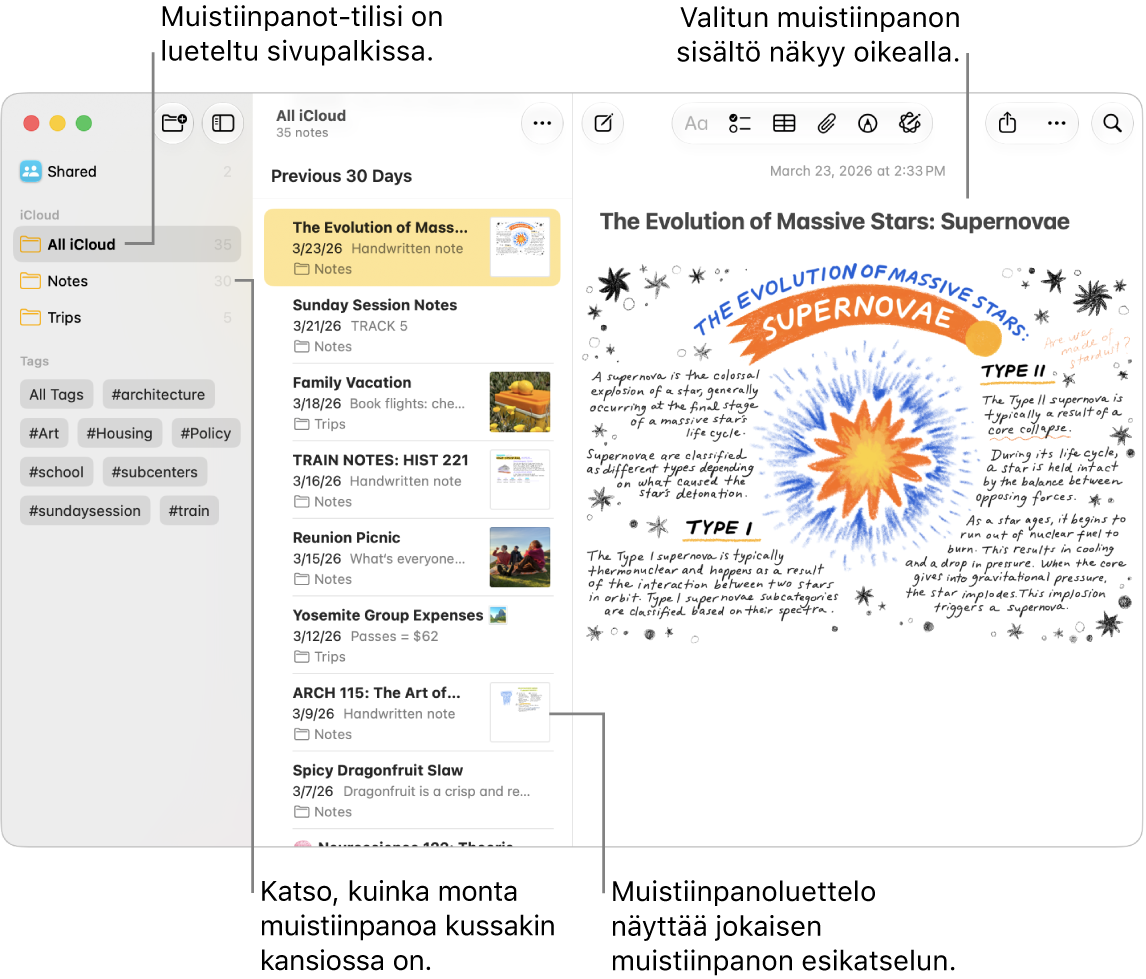Image resolution: width=1146 pixels, height=979 pixels.
Task: Open the note's more actions menu
Action: pyautogui.click(x=1057, y=123)
